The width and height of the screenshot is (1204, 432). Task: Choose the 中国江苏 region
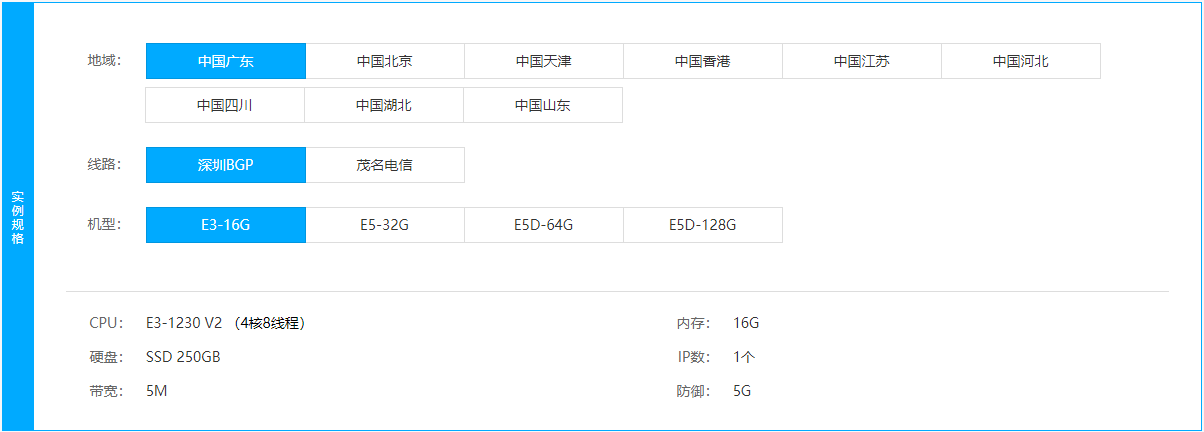862,61
